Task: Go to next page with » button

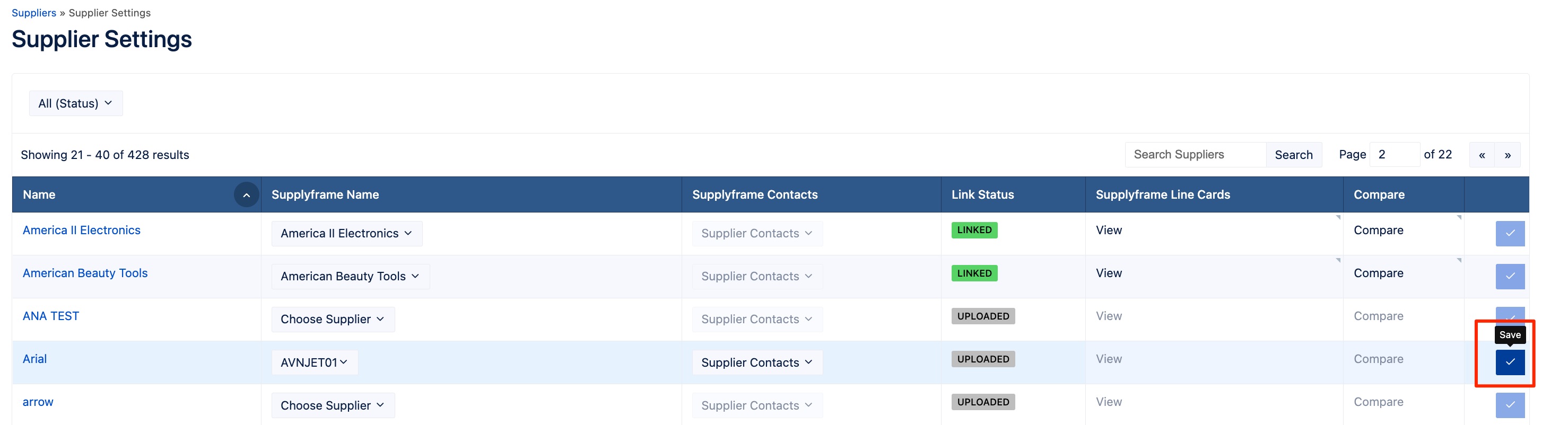Action: pos(1507,155)
